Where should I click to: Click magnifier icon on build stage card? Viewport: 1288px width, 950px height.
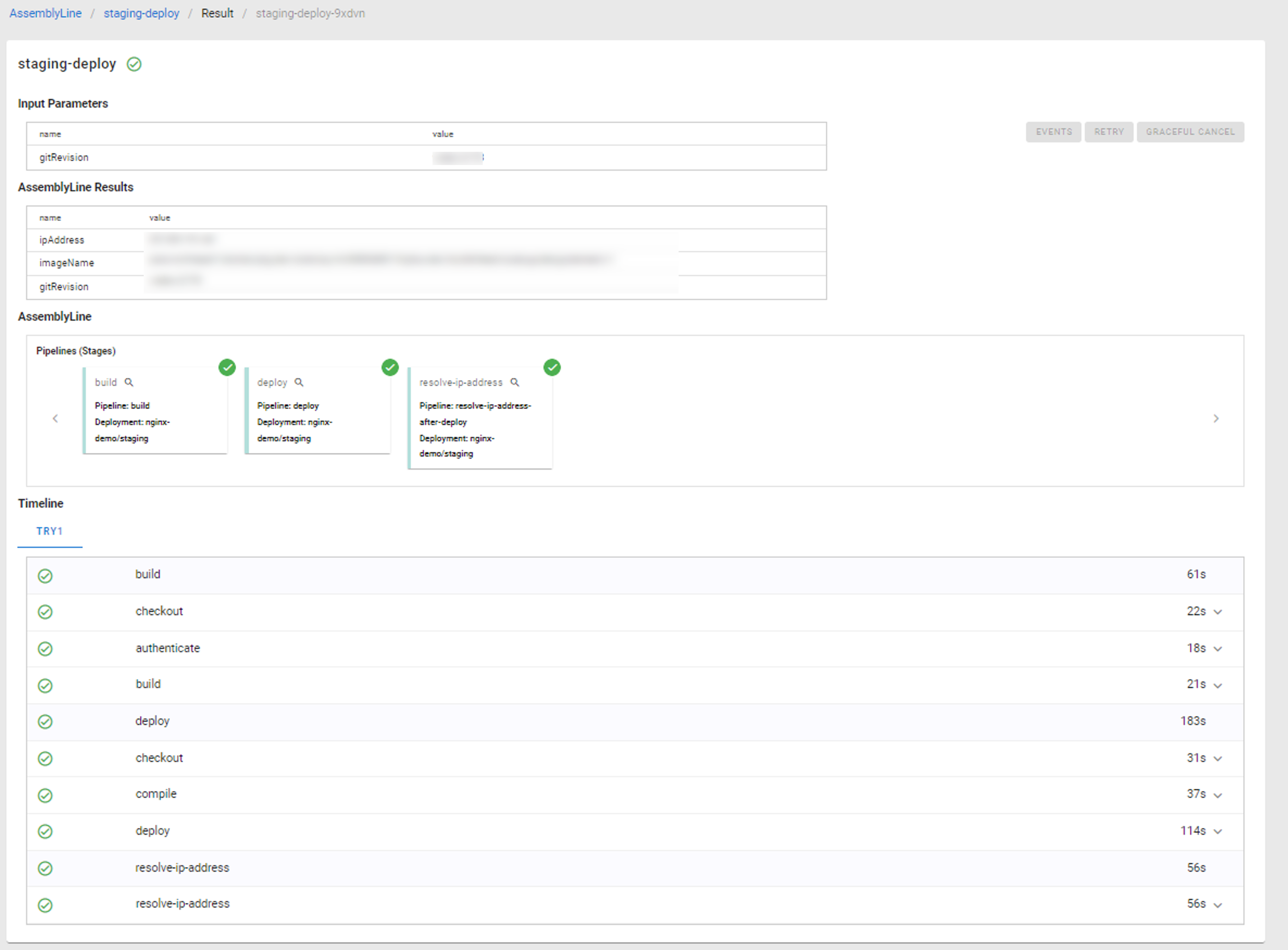pos(129,382)
